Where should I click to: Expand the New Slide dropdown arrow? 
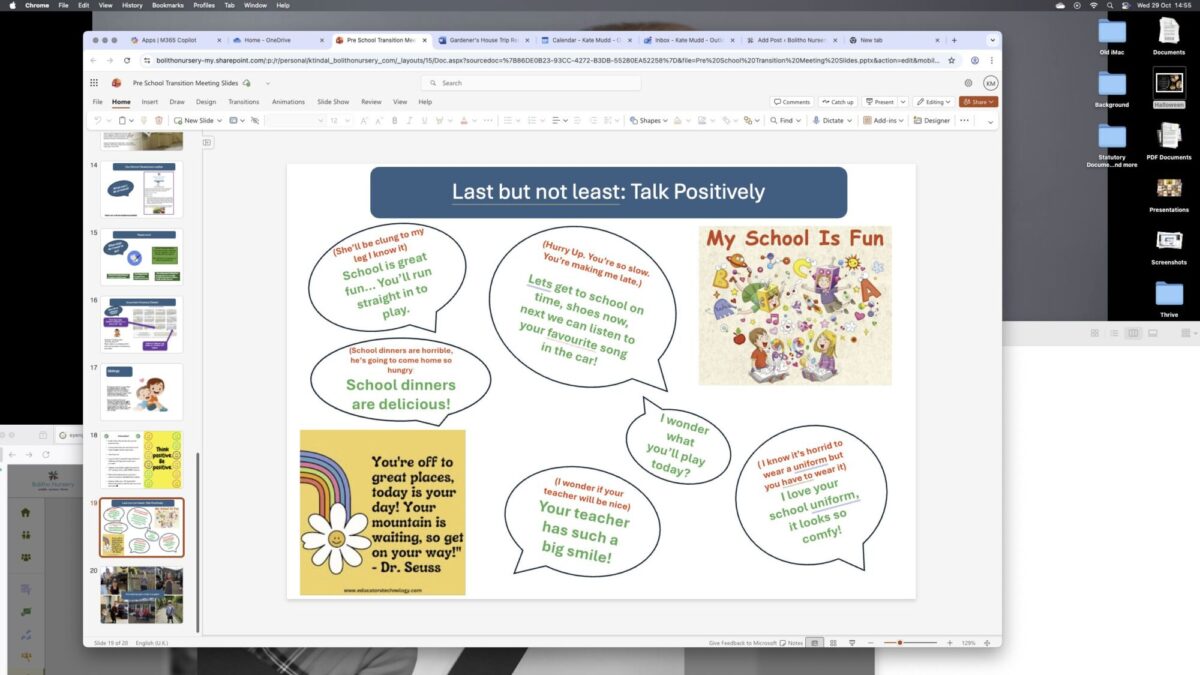pos(218,120)
